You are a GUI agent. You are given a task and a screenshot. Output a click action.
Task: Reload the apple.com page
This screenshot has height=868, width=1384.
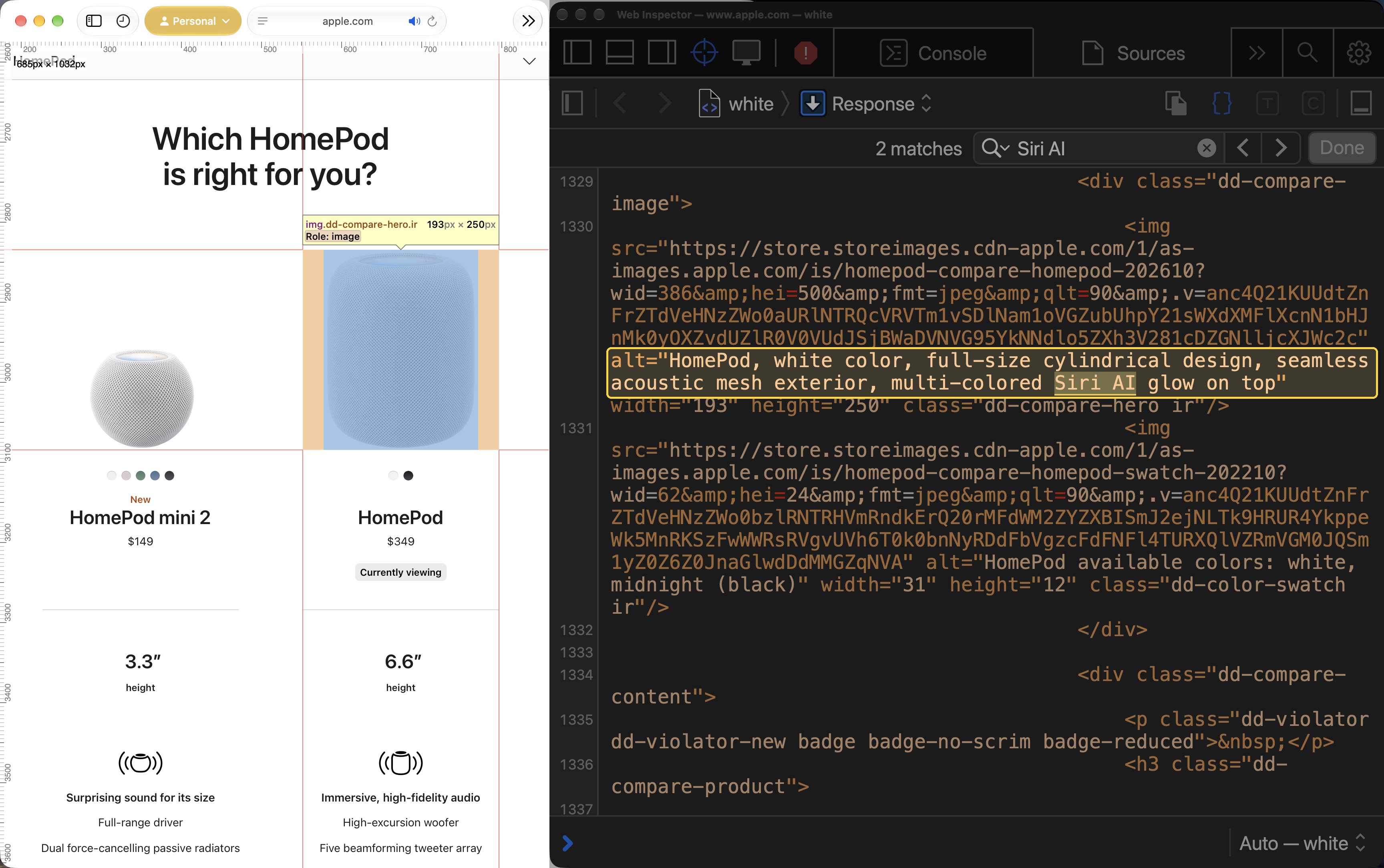pos(432,21)
